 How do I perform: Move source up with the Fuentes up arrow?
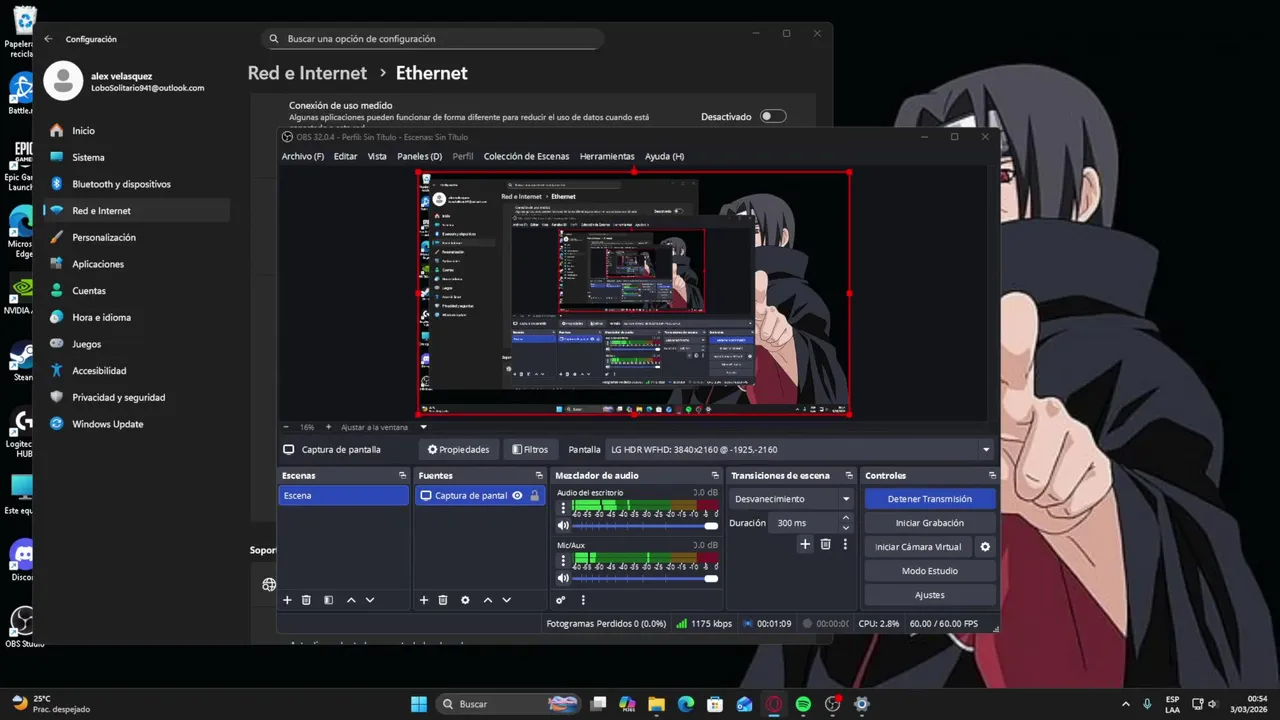pos(488,600)
